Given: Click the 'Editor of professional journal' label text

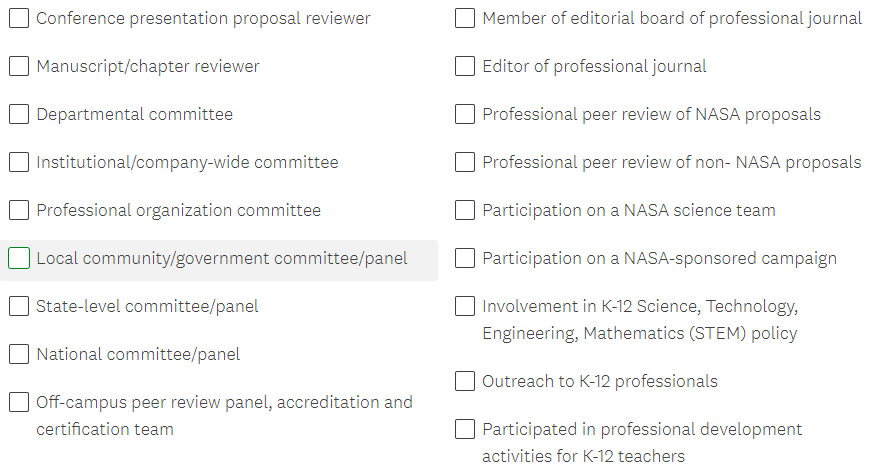Looking at the screenshot, I should pos(594,66).
